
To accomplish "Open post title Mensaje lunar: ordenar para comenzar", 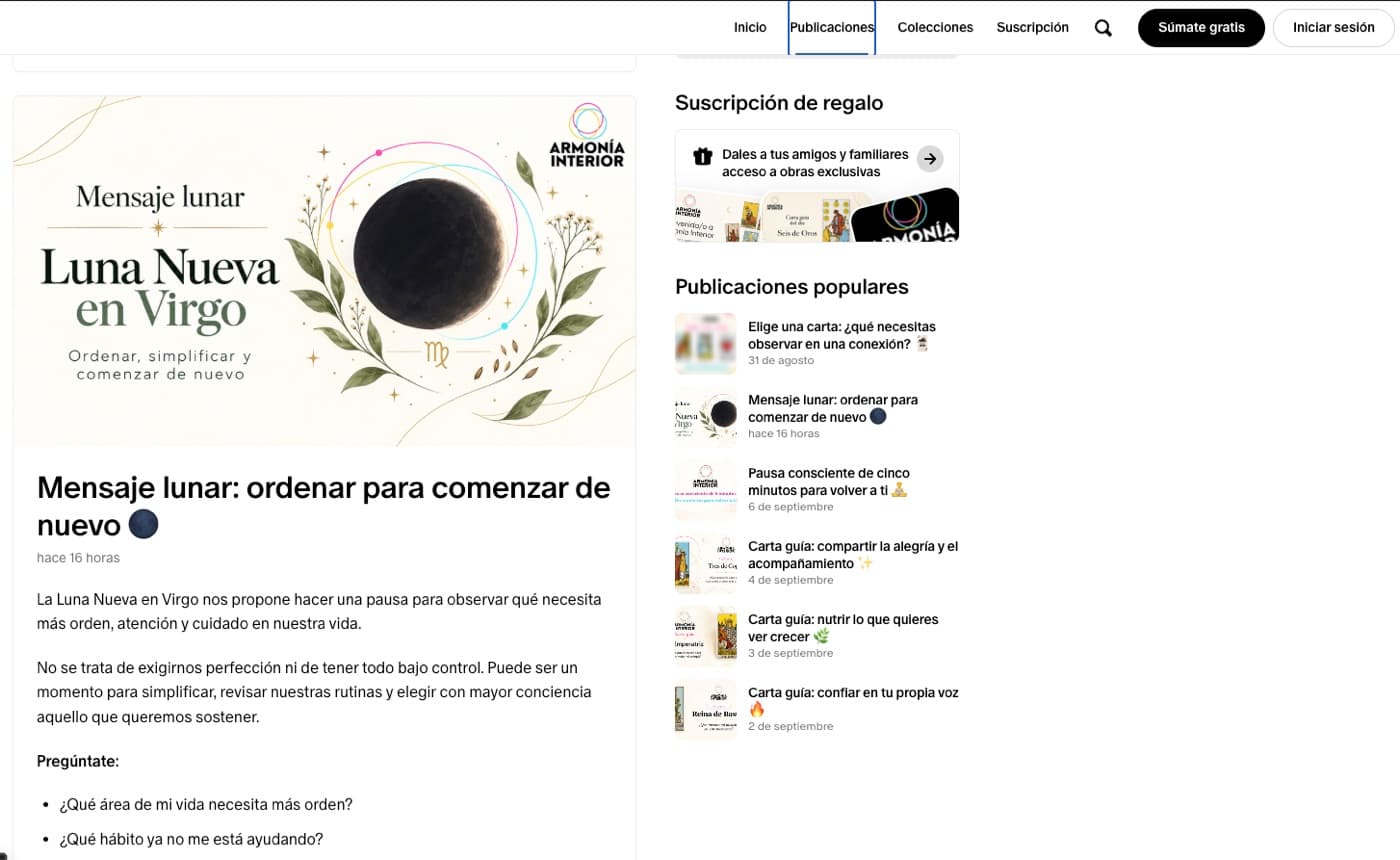I will point(324,506).
